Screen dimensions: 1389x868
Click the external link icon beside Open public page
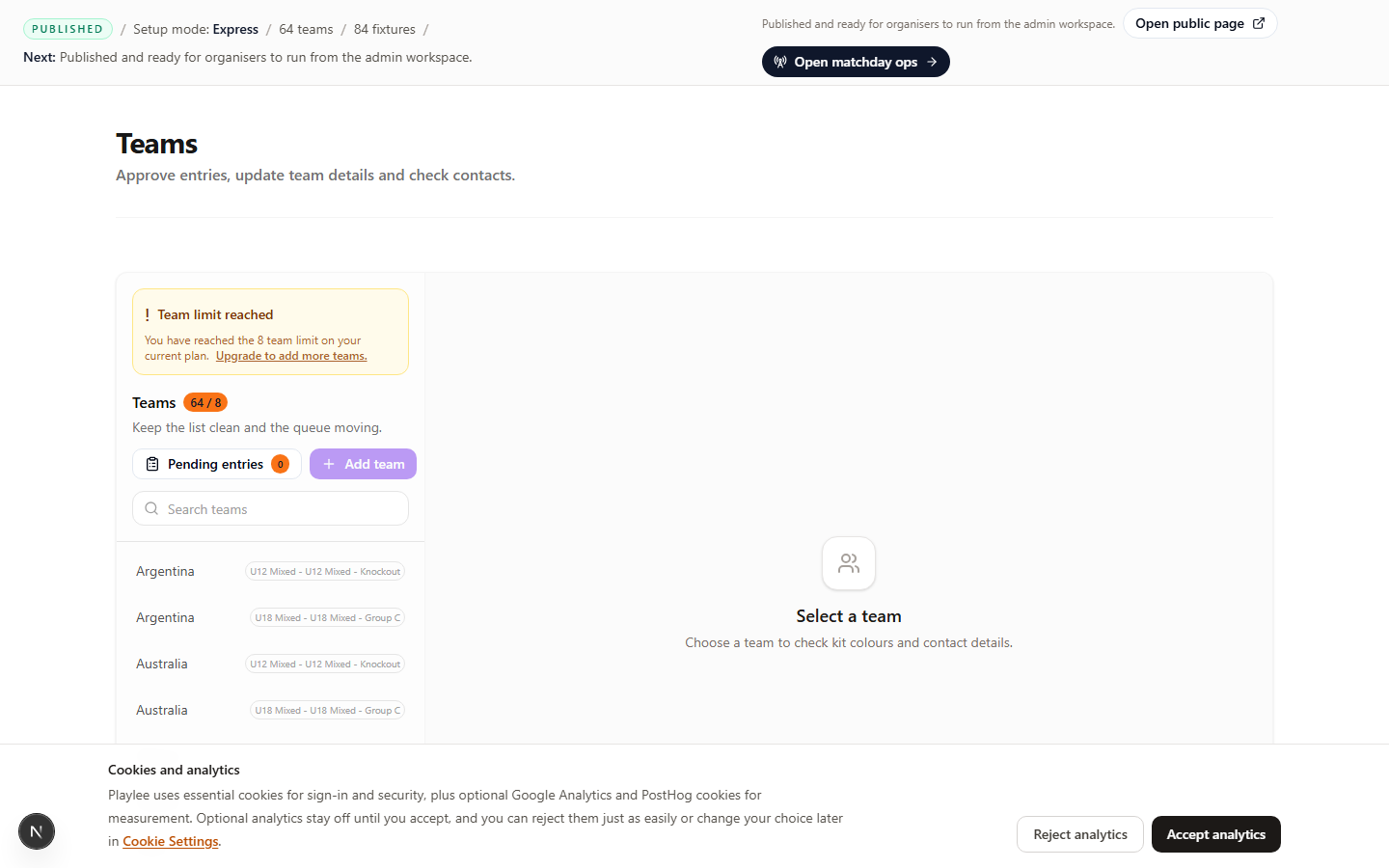point(1259,23)
